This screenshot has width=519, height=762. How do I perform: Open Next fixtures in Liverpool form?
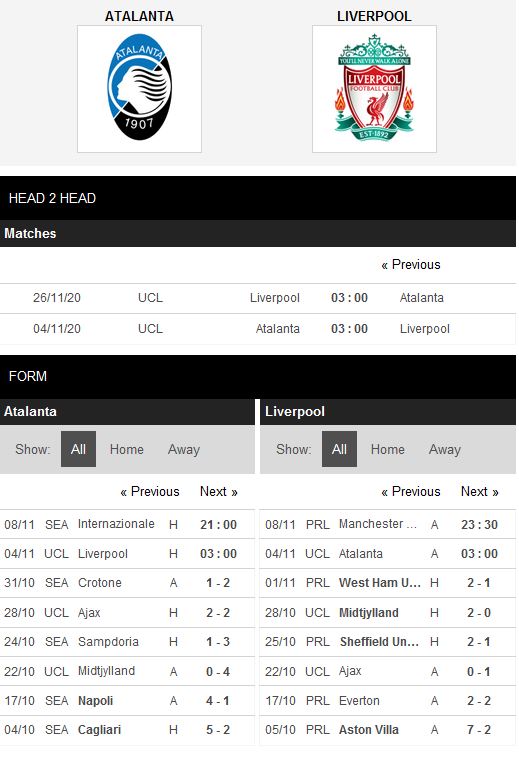tap(480, 491)
